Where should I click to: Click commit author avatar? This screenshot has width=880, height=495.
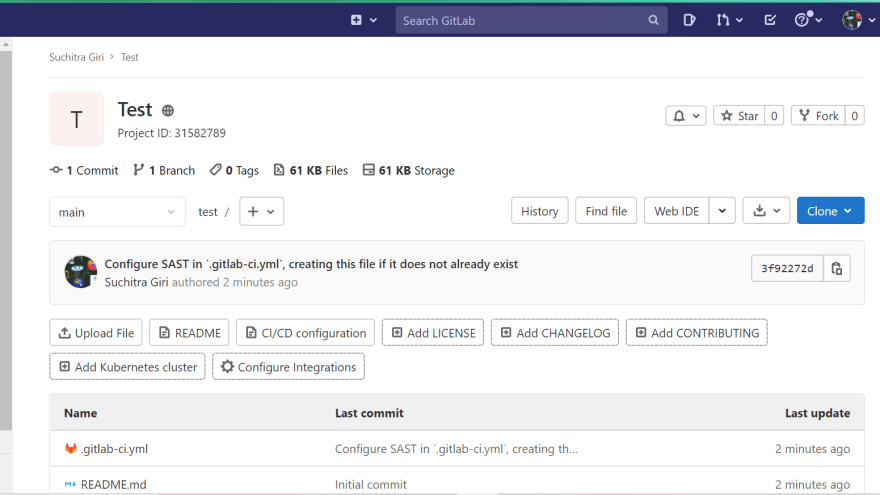[80, 272]
